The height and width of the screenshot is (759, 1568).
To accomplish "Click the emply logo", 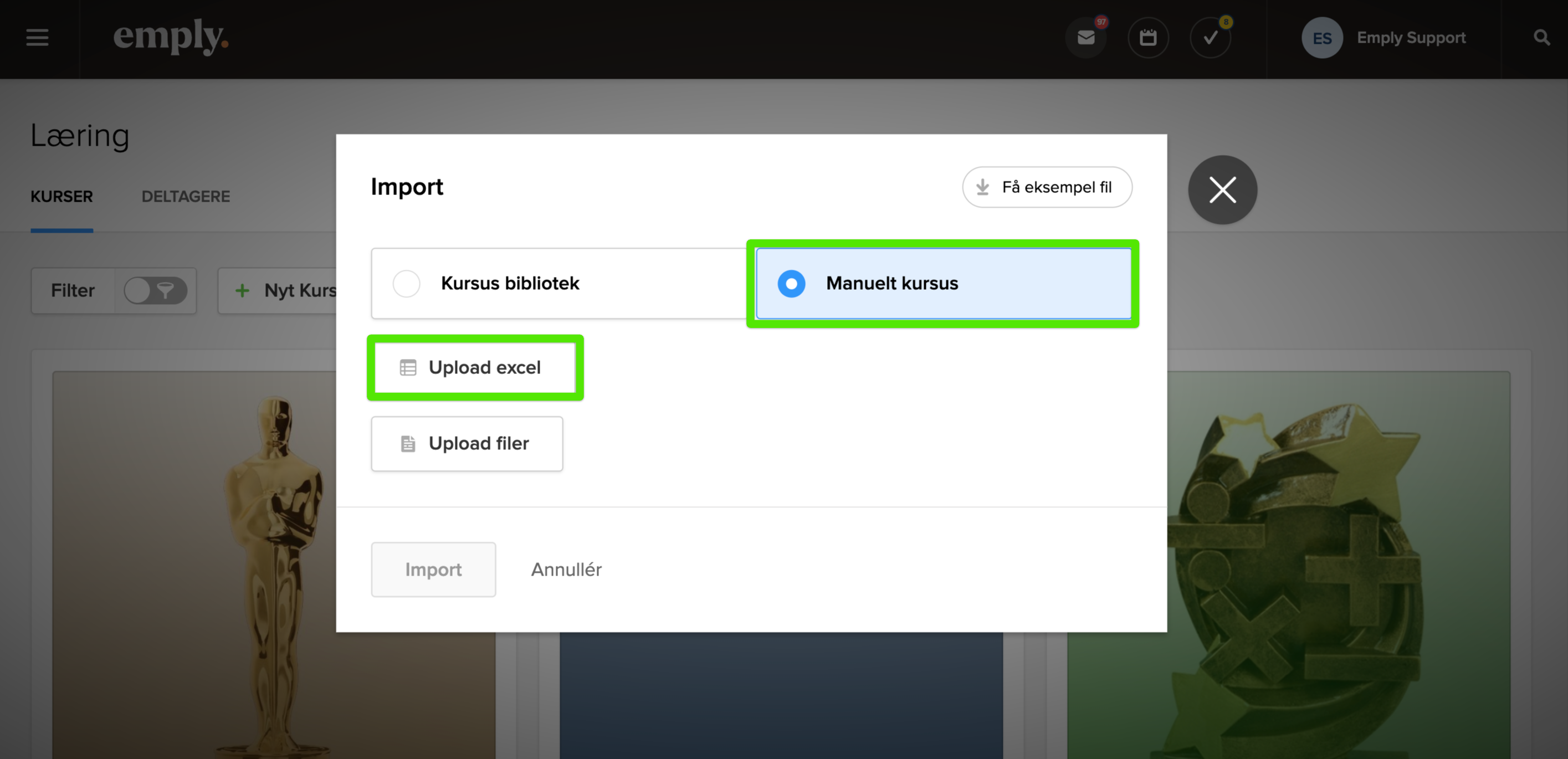I will coord(171,37).
